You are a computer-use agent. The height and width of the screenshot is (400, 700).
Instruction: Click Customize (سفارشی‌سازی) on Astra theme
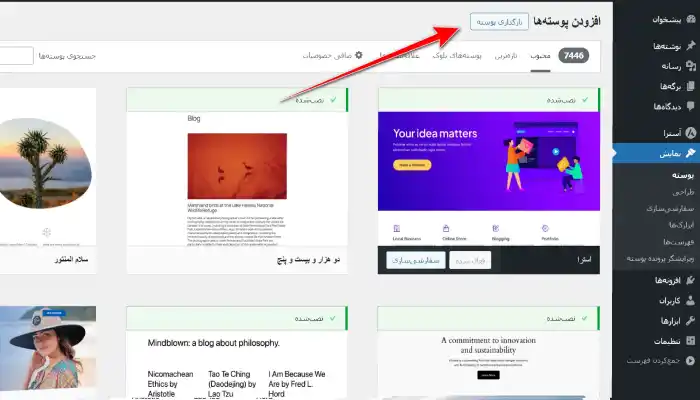click(418, 261)
